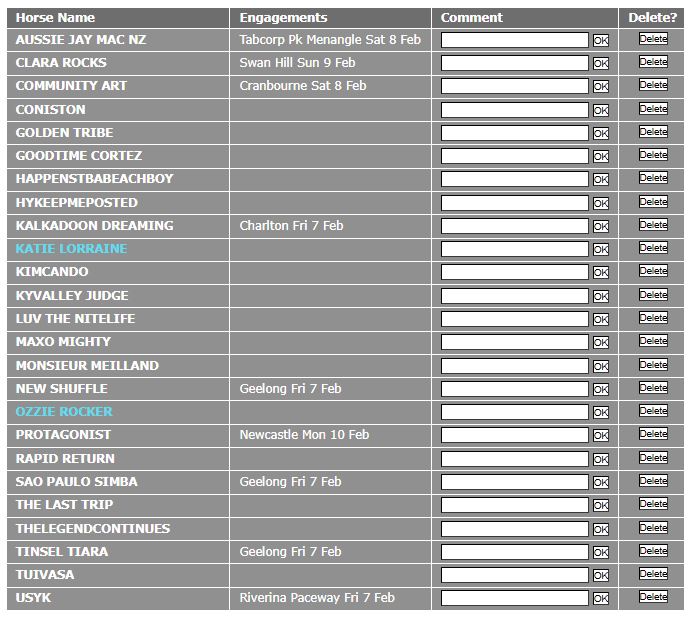Delete the PROTAGONIST entry
Viewport: 698px width, 618px height.
(653, 434)
